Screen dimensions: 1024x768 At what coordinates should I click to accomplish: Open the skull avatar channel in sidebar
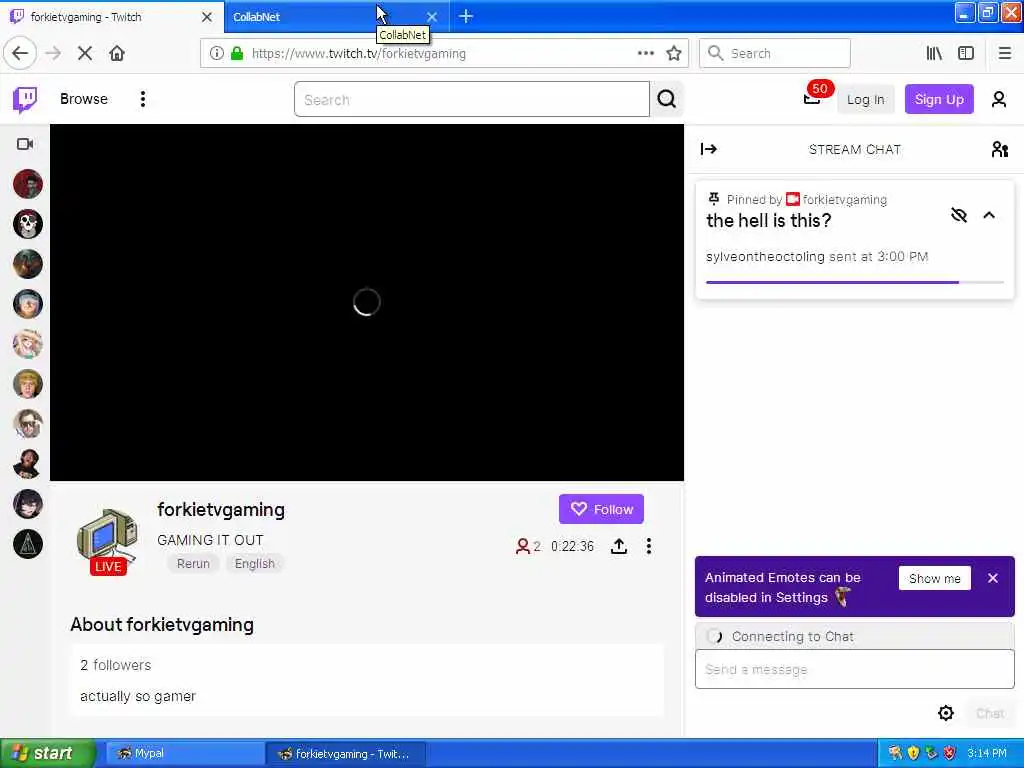click(27, 224)
